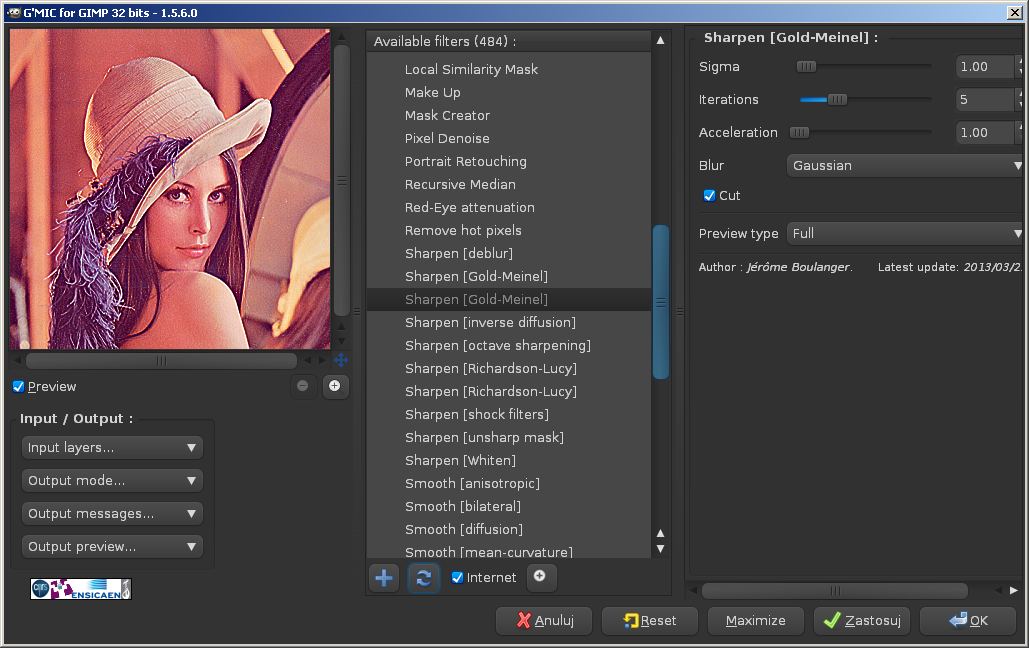Open the Output messages dropdown
Viewport: 1029px width, 648px height.
[x=112, y=513]
